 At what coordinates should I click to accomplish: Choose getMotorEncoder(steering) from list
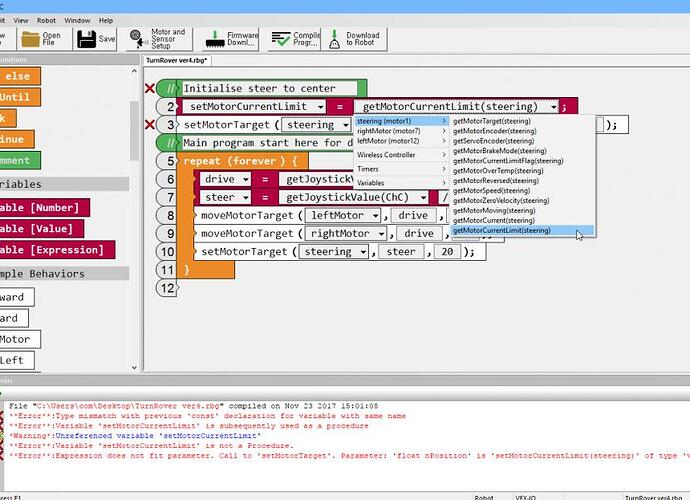pyautogui.click(x=495, y=131)
